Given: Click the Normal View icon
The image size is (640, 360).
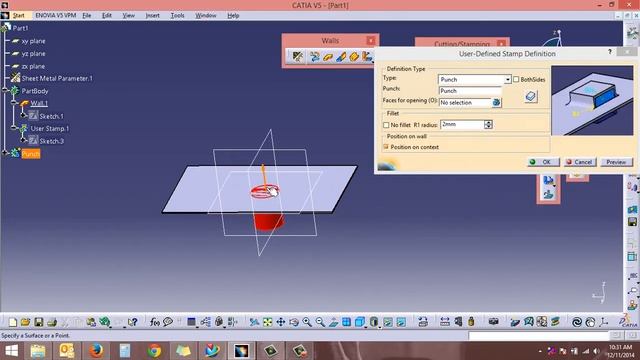Looking at the screenshot, I should click(333, 322).
